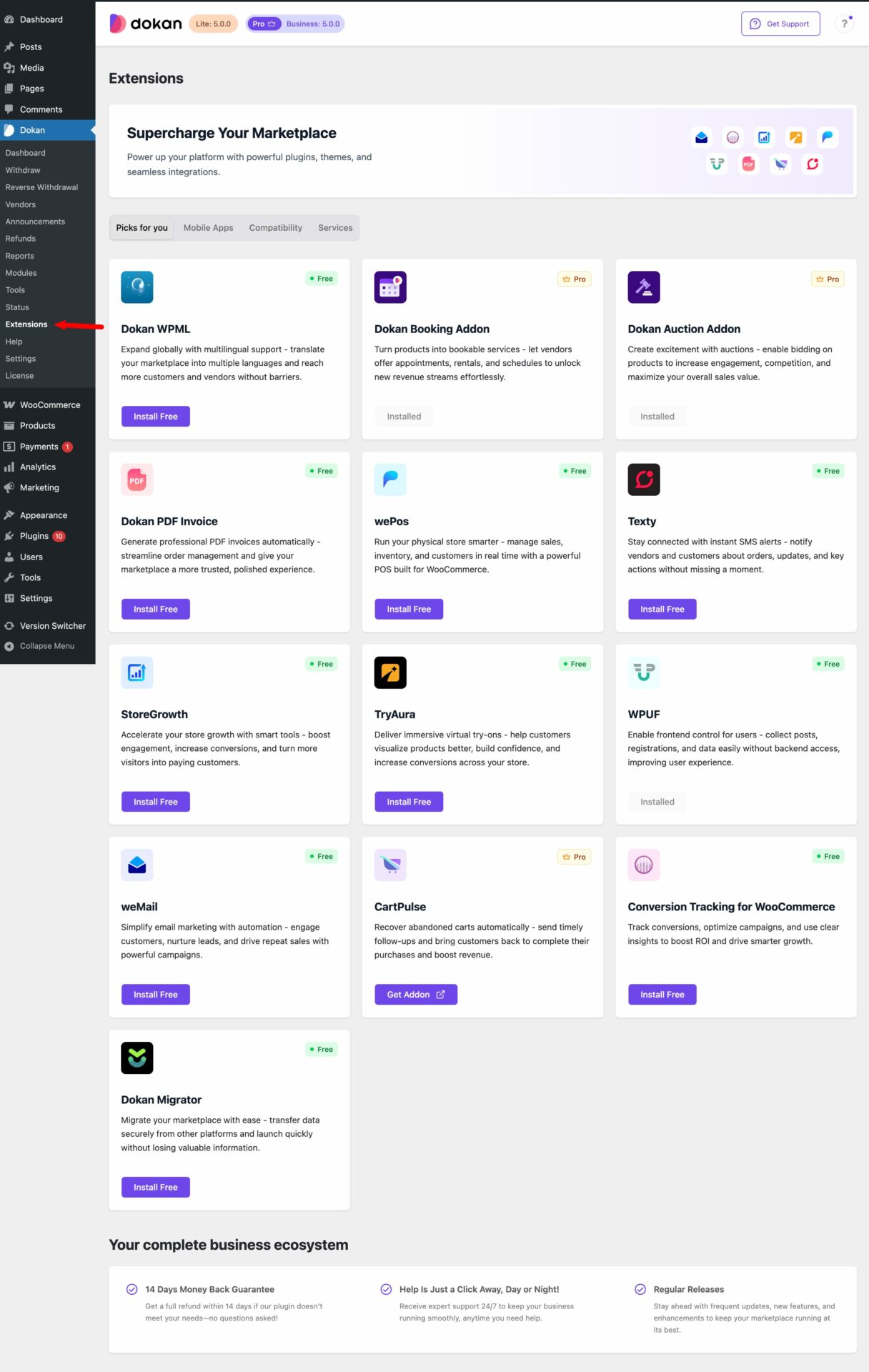
Task: Open the help question mark icon
Action: coord(845,24)
